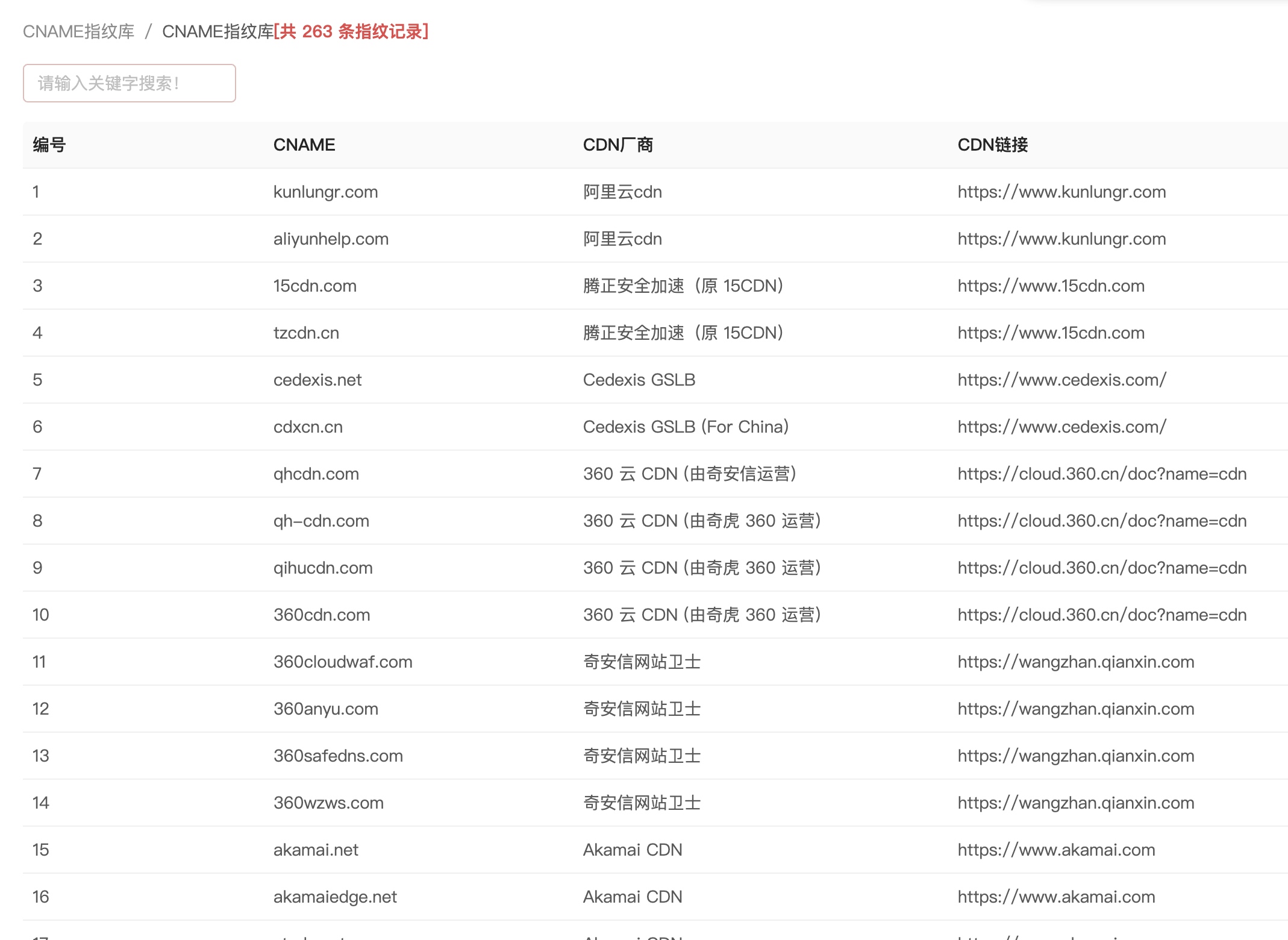Viewport: 1288px width, 940px height.
Task: Click the CNAME指纹库 breadcrumb link
Action: [78, 31]
